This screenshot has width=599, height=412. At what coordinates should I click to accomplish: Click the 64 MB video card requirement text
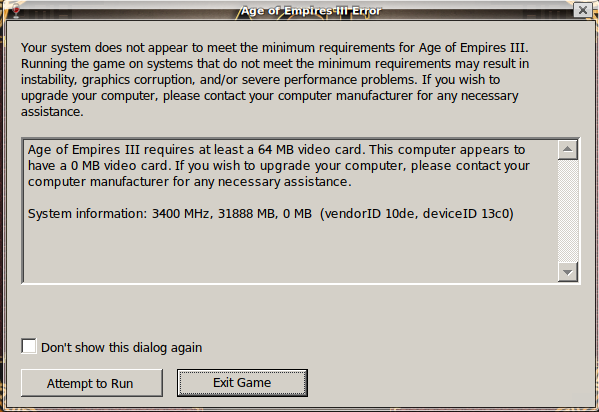(310, 149)
